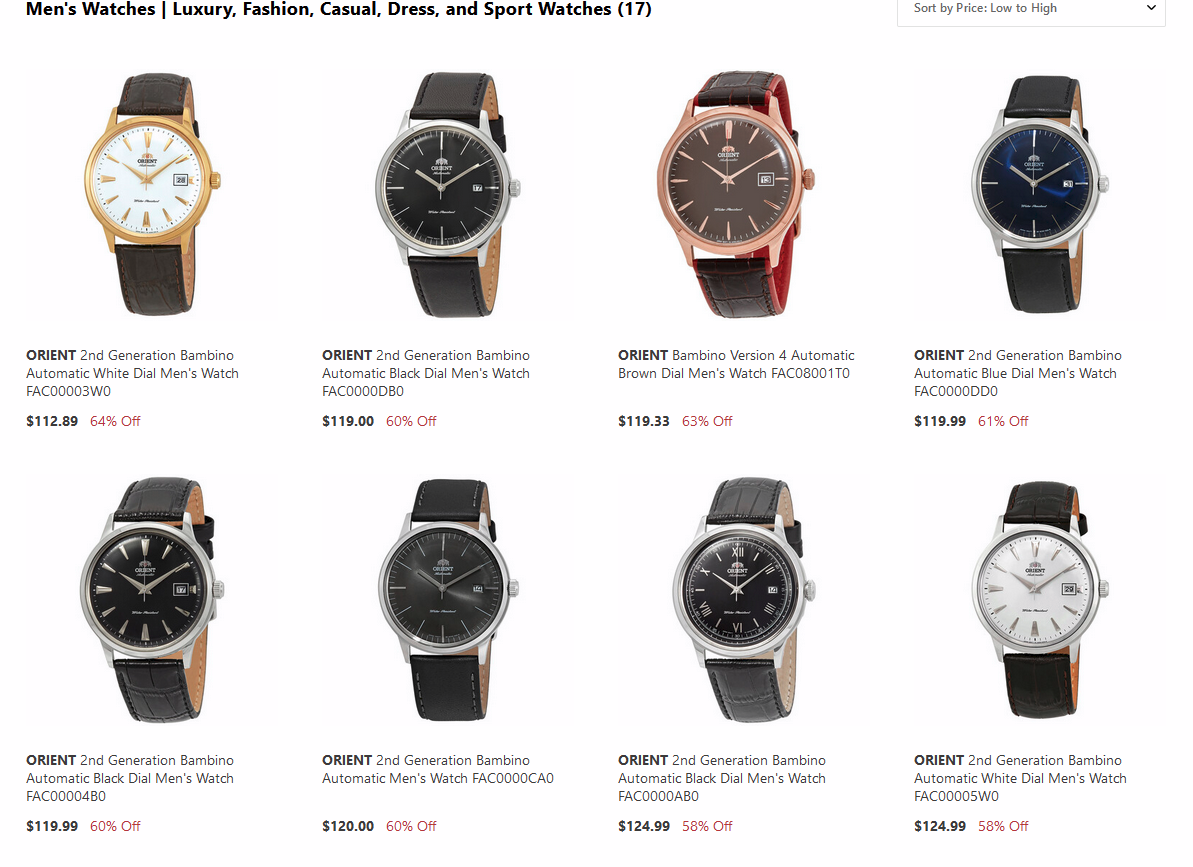The width and height of the screenshot is (1193, 867).
Task: Open the blue dial FAC0000DD0 watch image
Action: click(1039, 193)
